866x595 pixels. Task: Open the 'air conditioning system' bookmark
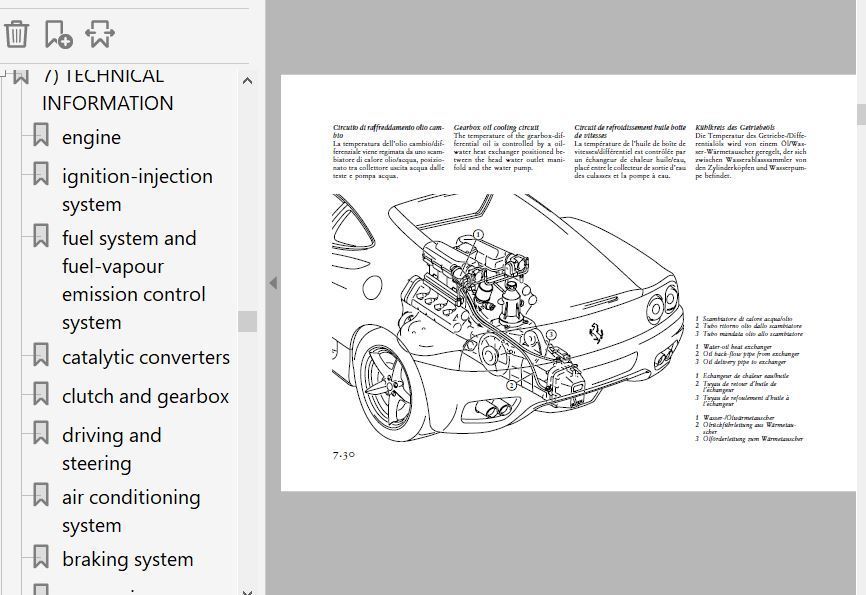(131, 511)
